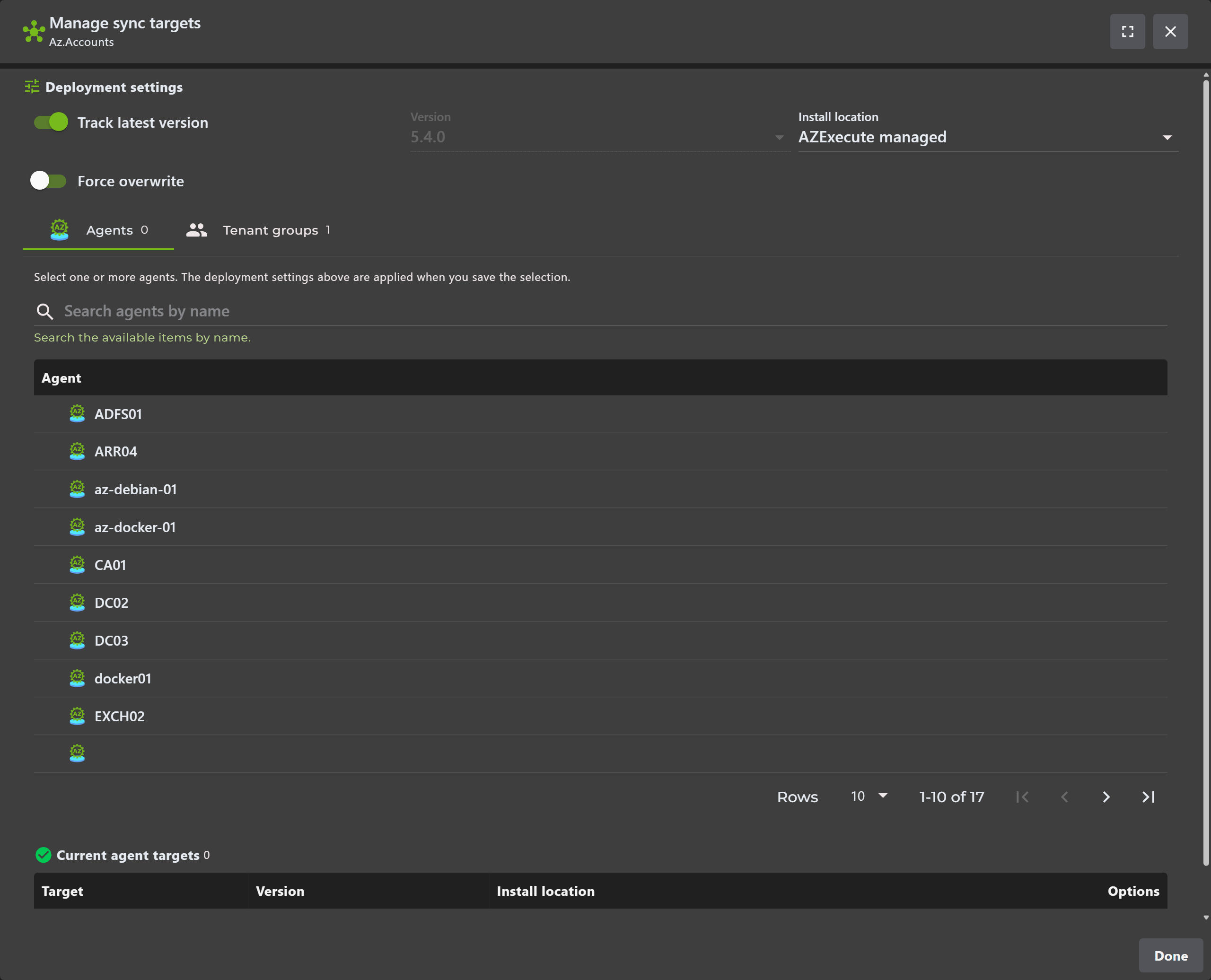The height and width of the screenshot is (980, 1211).
Task: Click the agent icon next to EXCH02
Action: [x=78, y=716]
